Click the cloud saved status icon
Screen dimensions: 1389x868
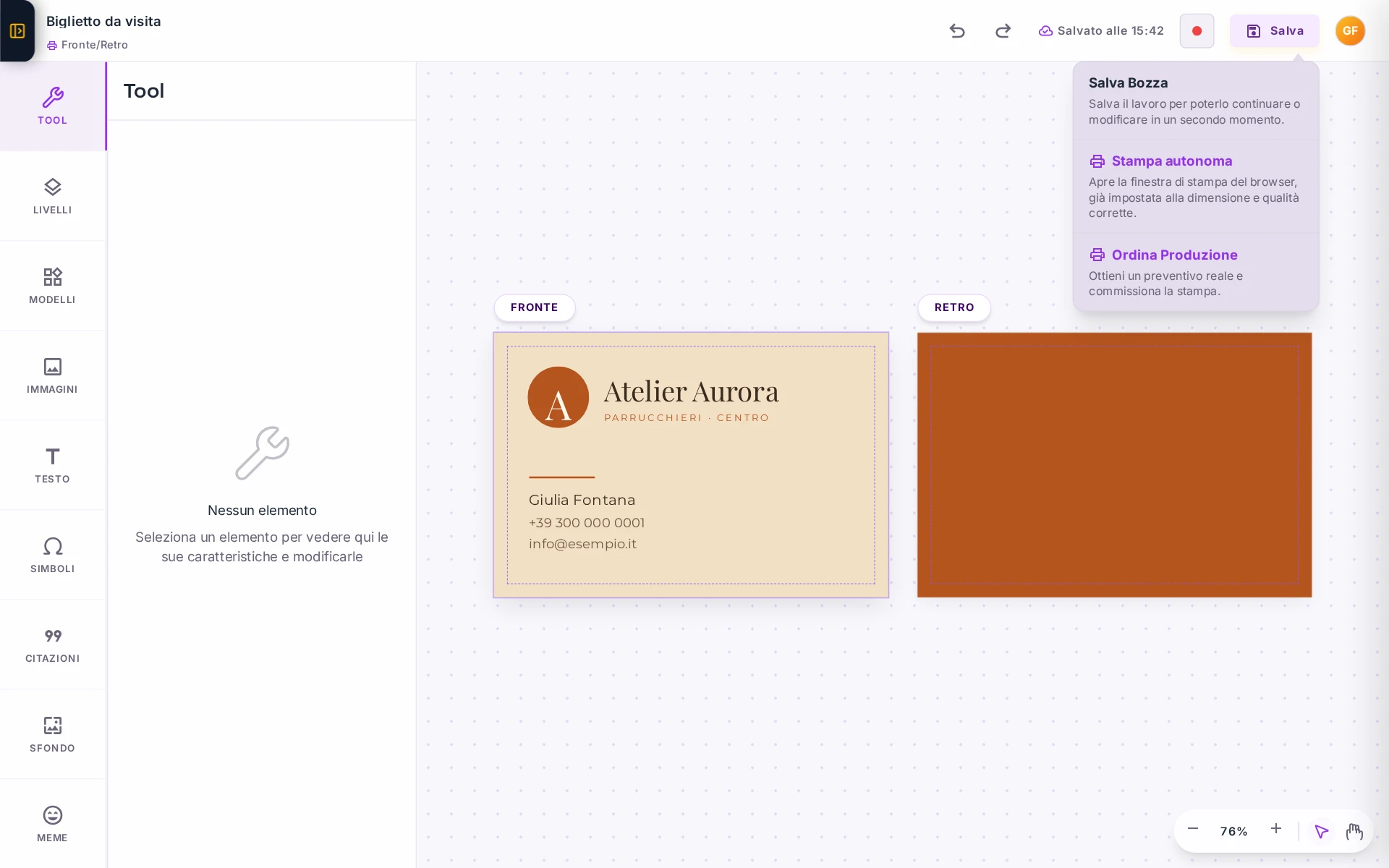(x=1045, y=30)
